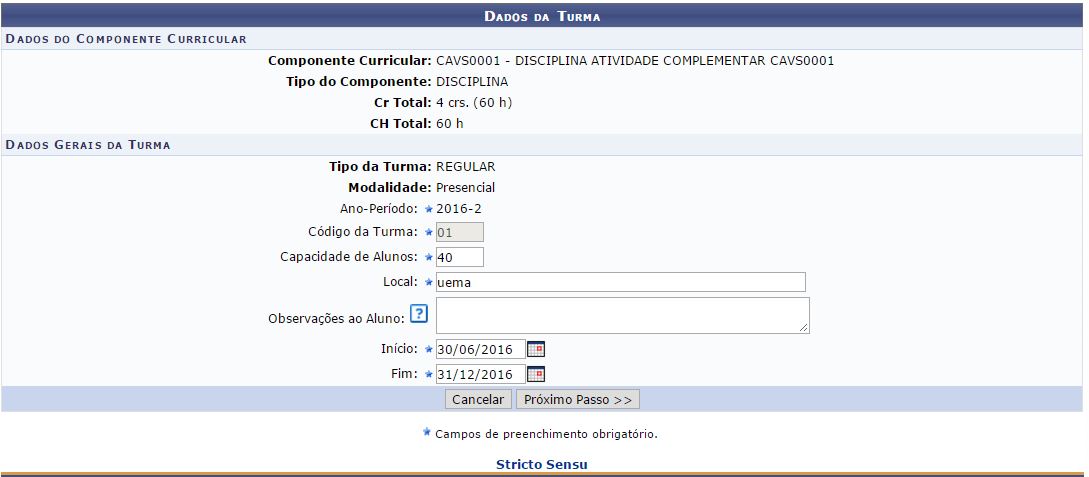Viewport: 1089px width, 477px height.
Task: Click into the Local field containing uema
Action: pos(620,283)
